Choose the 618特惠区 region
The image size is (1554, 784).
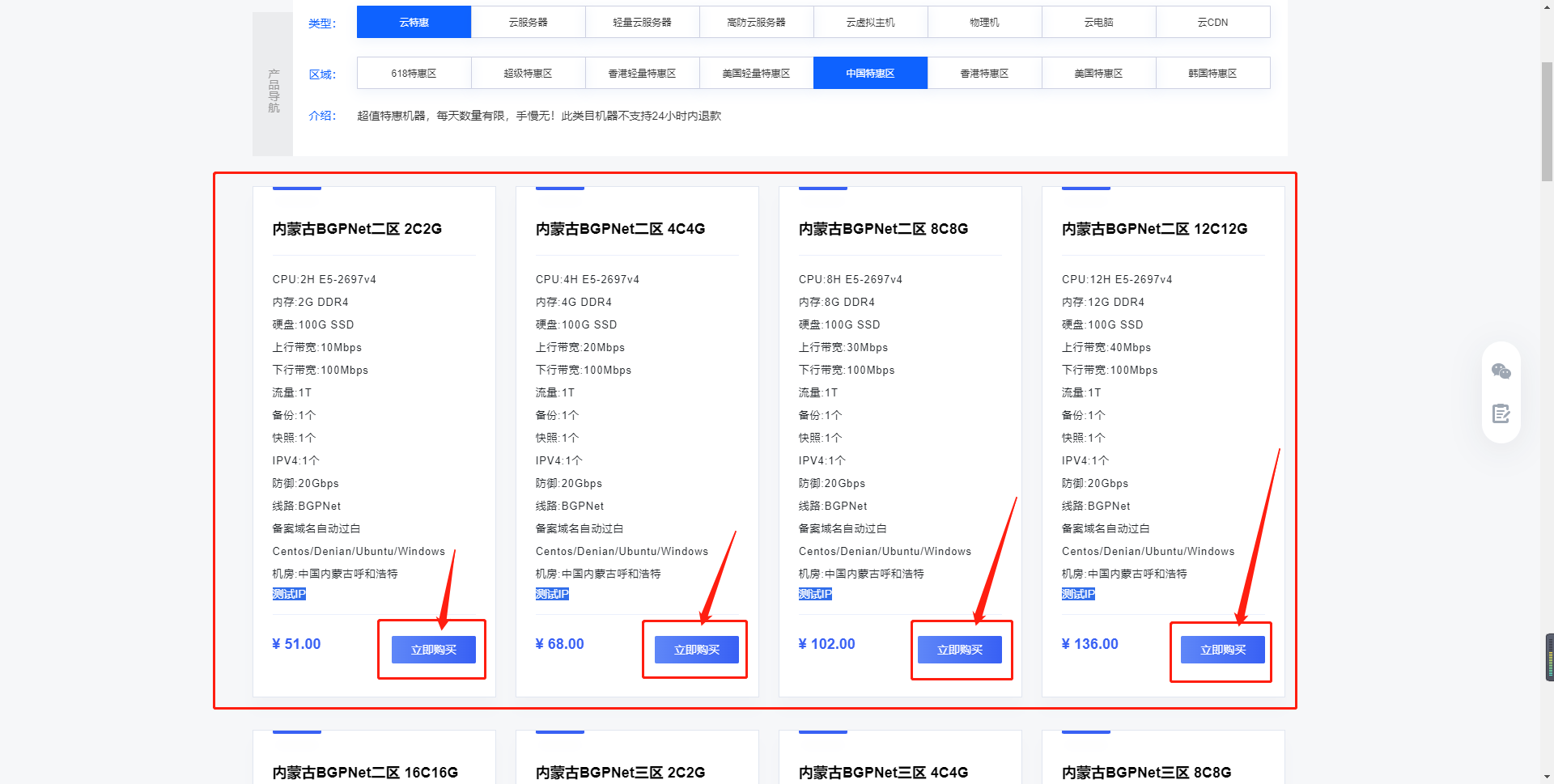414,73
